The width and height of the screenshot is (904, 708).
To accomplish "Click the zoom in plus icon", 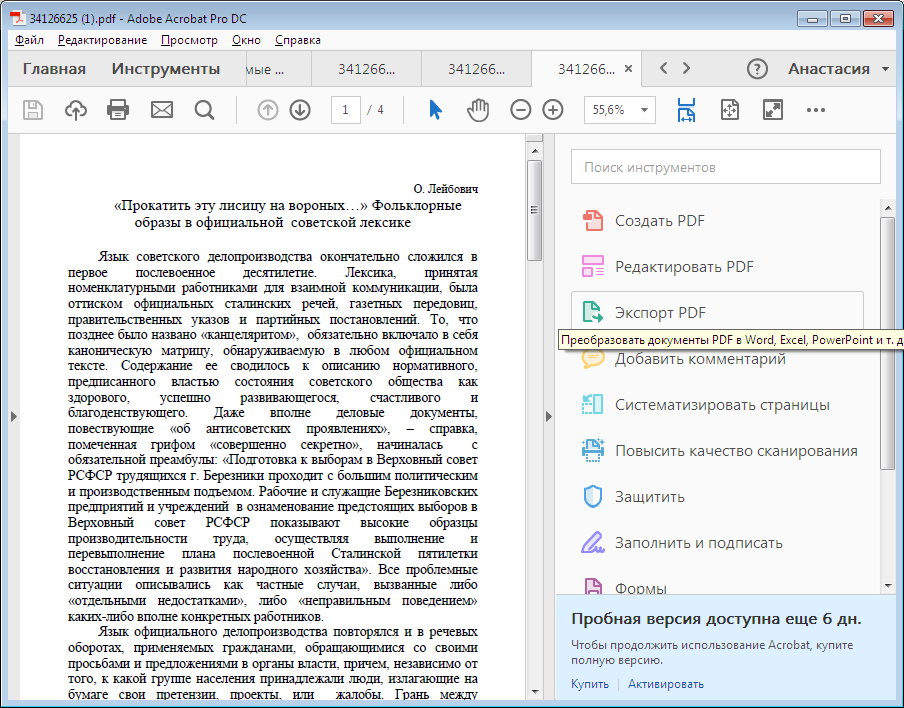I will click(553, 110).
